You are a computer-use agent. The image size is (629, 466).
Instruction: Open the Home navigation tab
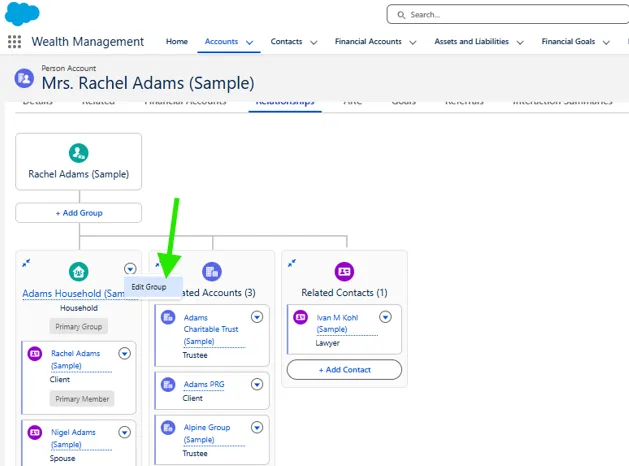click(176, 42)
